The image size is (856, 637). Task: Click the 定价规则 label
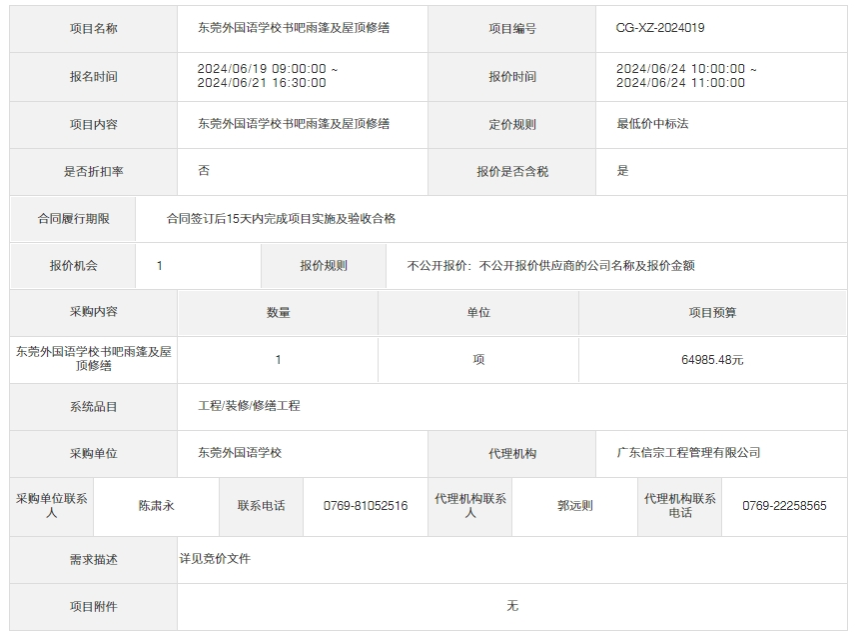(512, 124)
